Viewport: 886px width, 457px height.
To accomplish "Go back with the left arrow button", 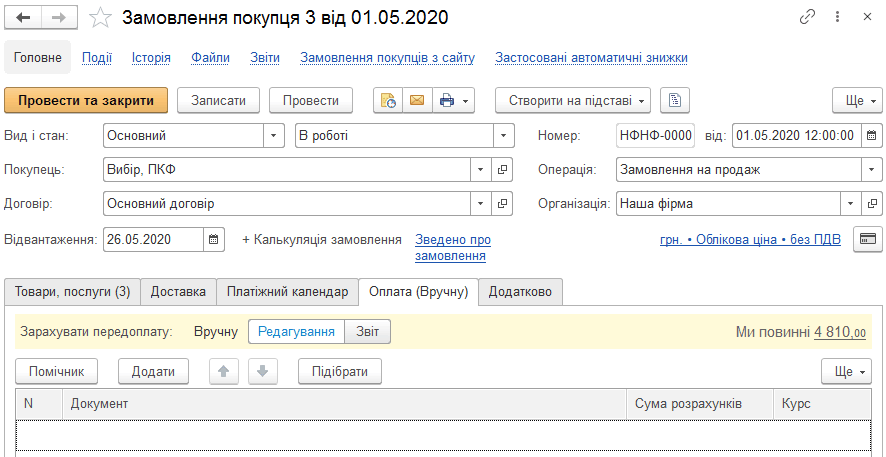I will pyautogui.click(x=23, y=18).
